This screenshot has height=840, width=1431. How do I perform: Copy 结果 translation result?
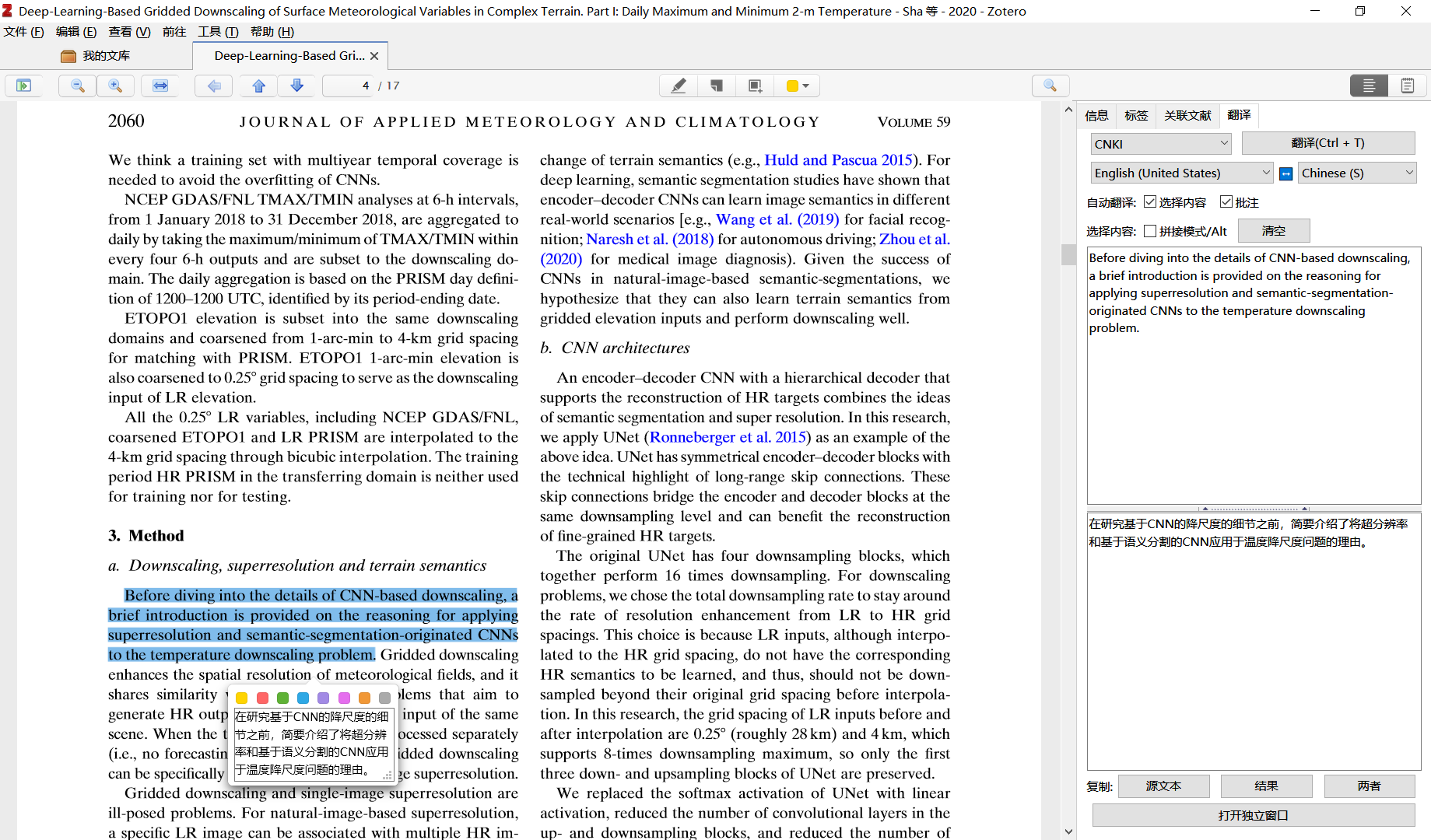click(1266, 786)
